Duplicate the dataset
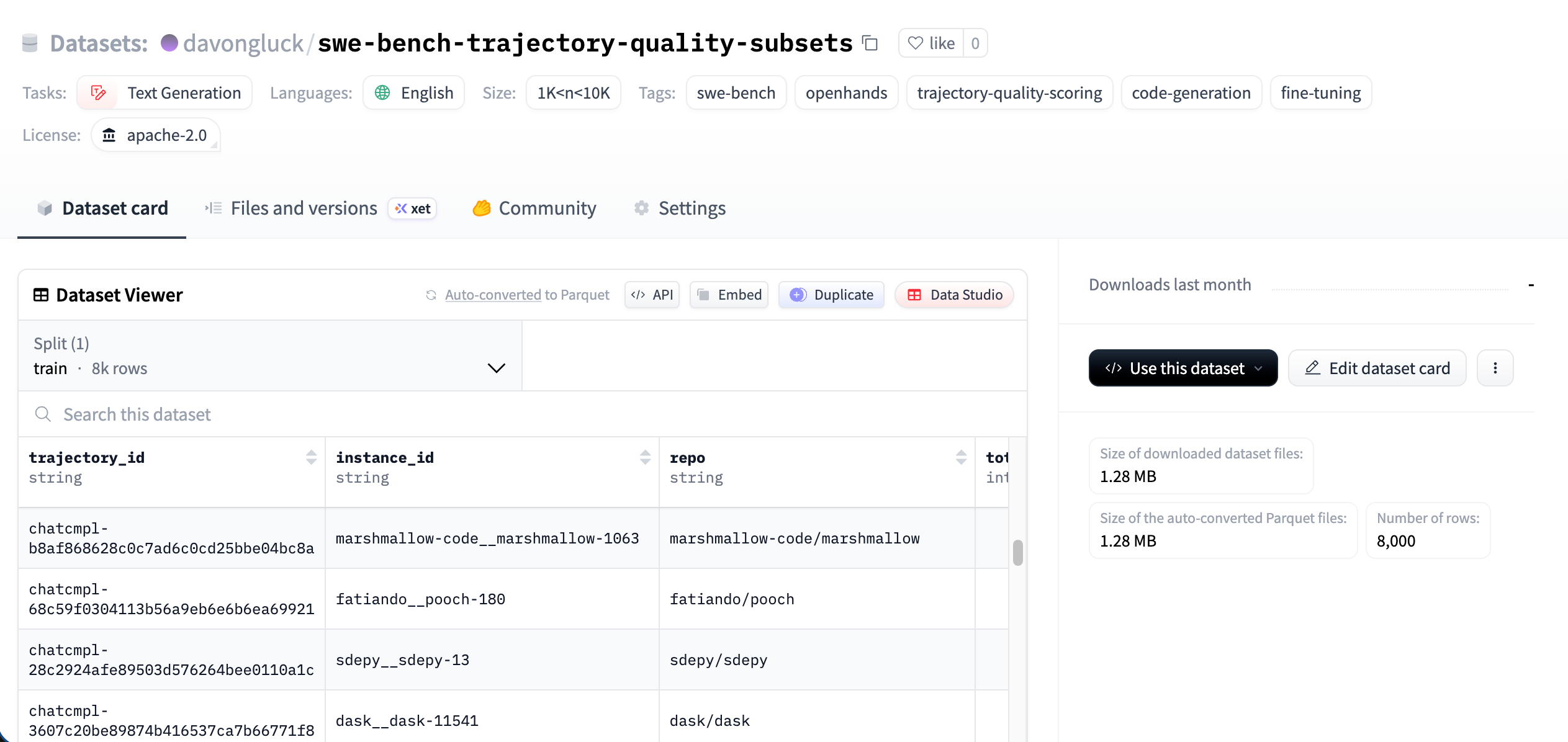 pyautogui.click(x=831, y=295)
